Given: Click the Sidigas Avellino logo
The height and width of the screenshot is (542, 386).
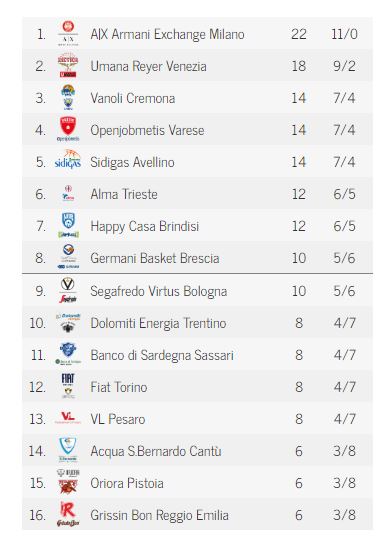Looking at the screenshot, I should point(68,161).
